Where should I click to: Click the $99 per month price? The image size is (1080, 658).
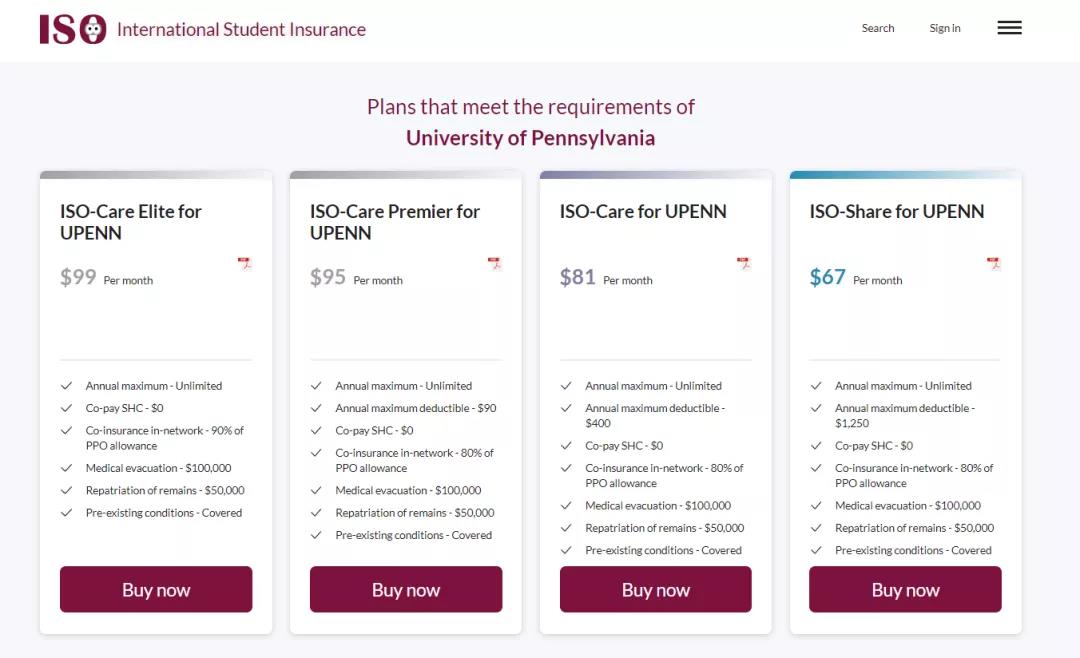click(79, 278)
